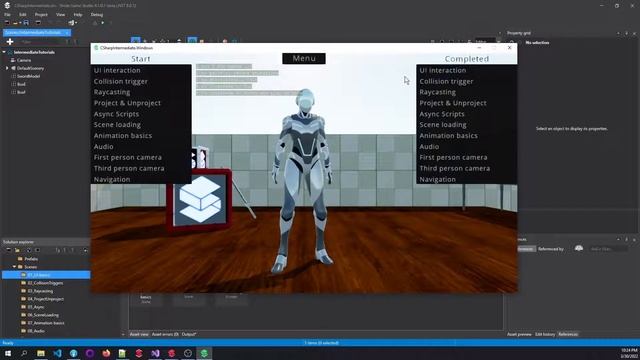Image resolution: width=640 pixels, height=360 pixels.
Task: Start the Collision trigger tutorial
Action: pyautogui.click(x=121, y=81)
